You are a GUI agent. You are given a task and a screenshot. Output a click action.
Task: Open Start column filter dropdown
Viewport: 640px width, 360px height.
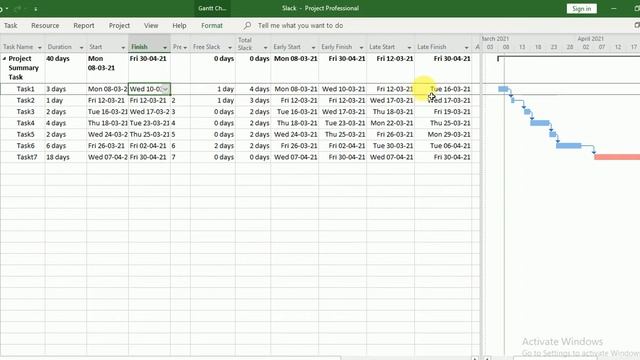click(123, 47)
